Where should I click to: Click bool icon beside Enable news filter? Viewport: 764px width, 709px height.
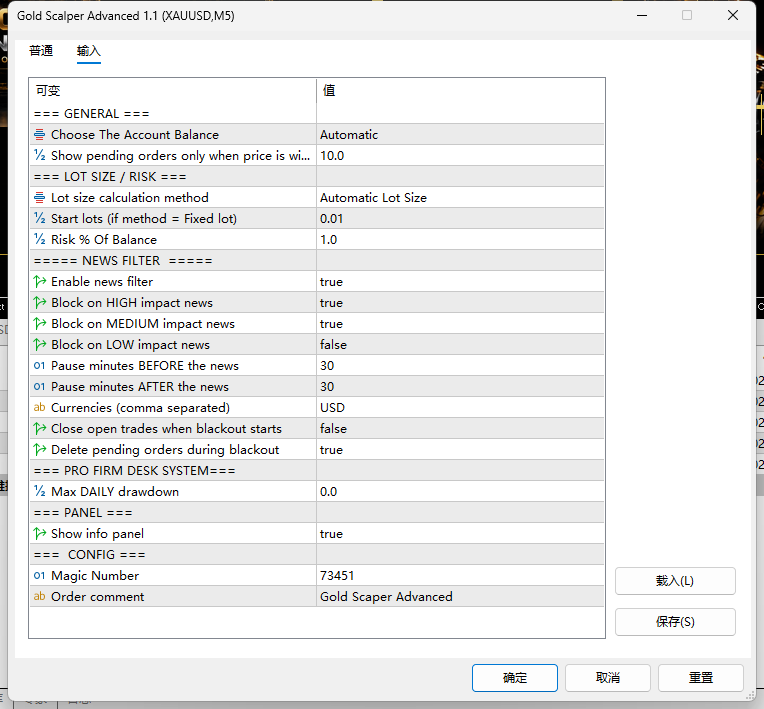point(39,282)
